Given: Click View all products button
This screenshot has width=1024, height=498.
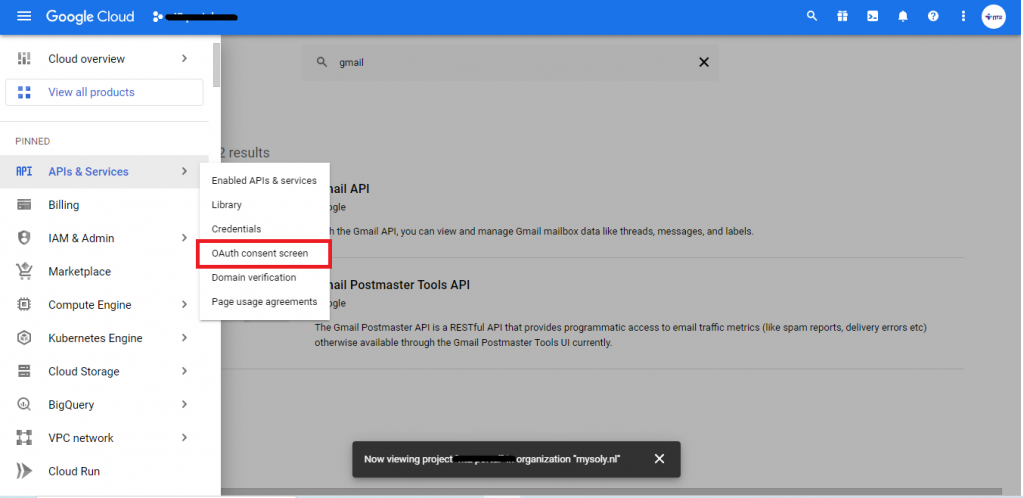Looking at the screenshot, I should pos(104,92).
